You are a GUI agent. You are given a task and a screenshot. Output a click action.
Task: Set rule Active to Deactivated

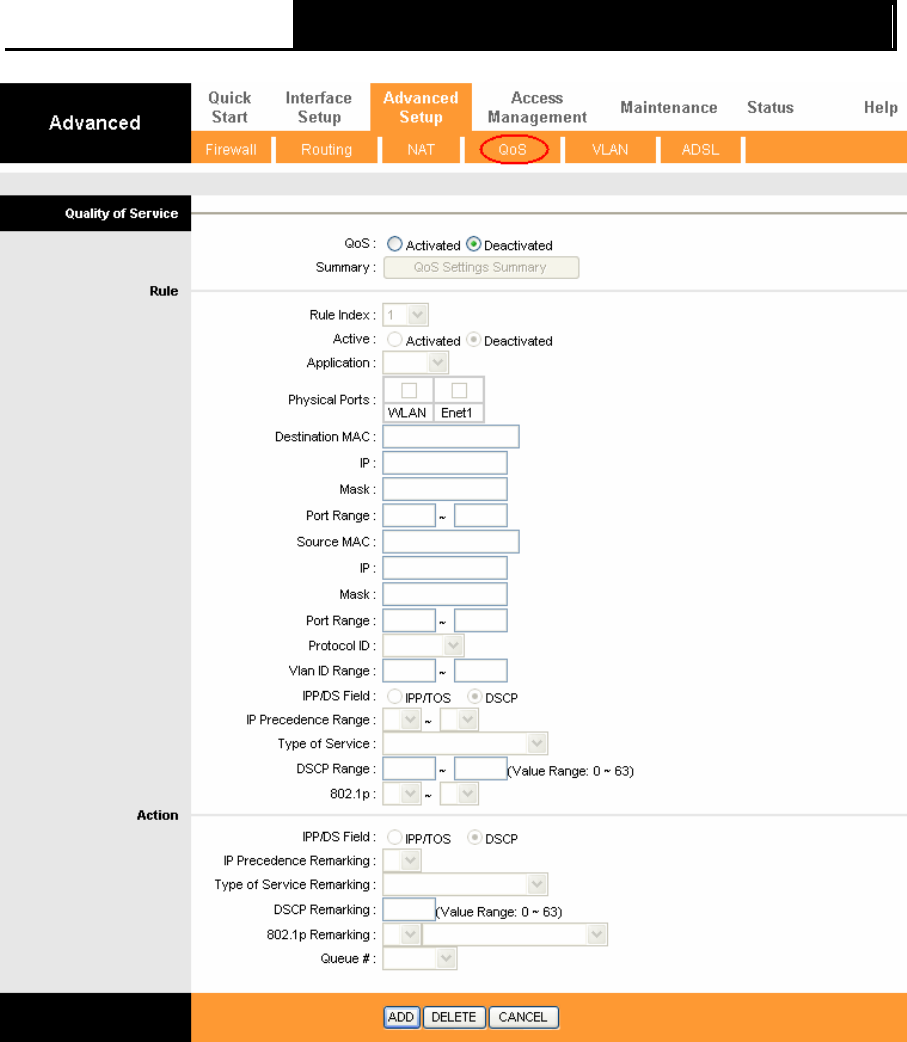point(473,340)
